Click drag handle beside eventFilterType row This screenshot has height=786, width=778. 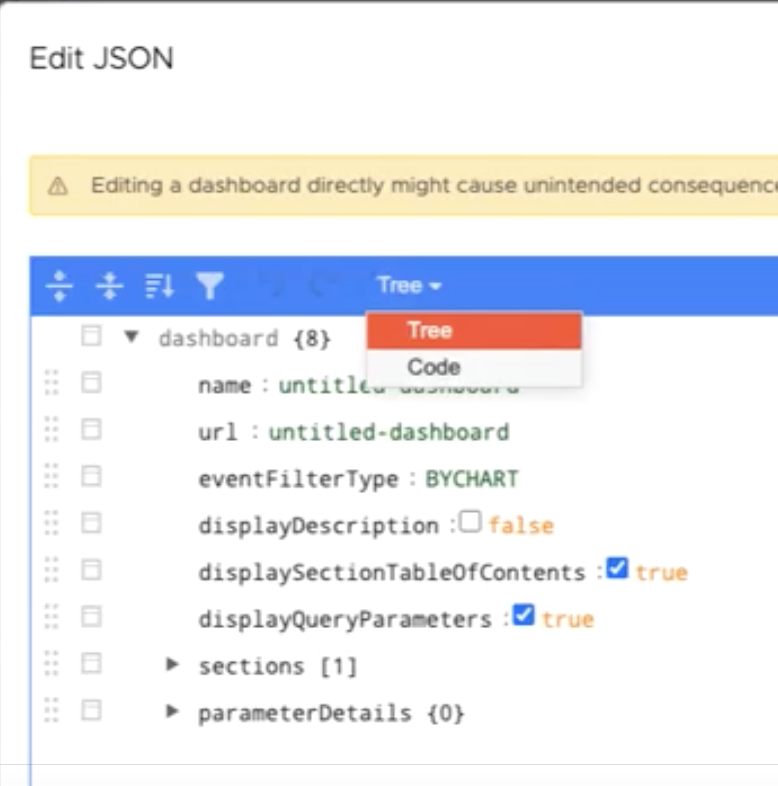point(52,477)
